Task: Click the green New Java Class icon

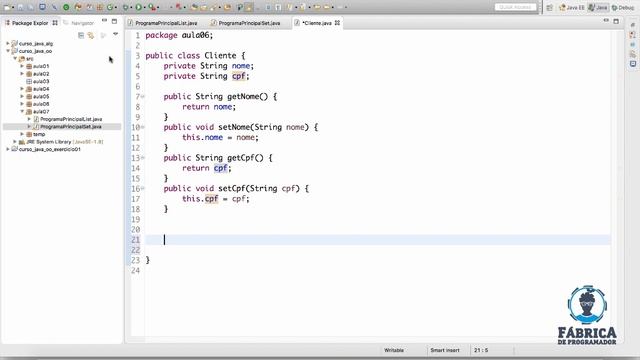Action: 110,7
